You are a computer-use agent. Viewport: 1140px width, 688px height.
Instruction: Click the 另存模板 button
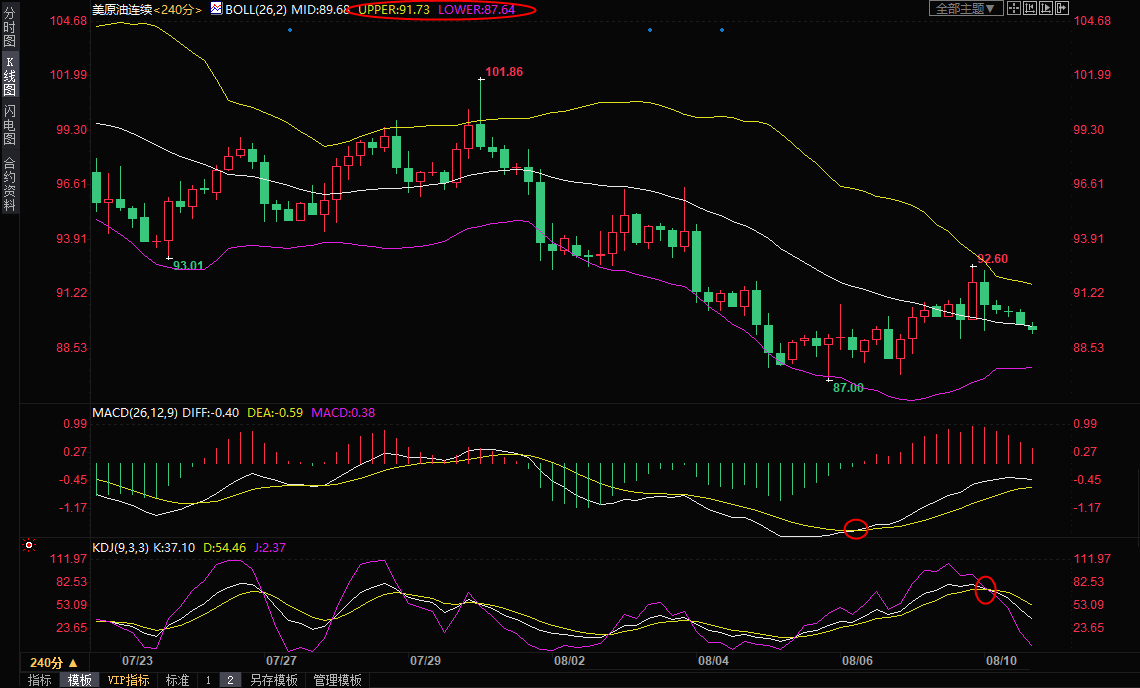click(274, 680)
